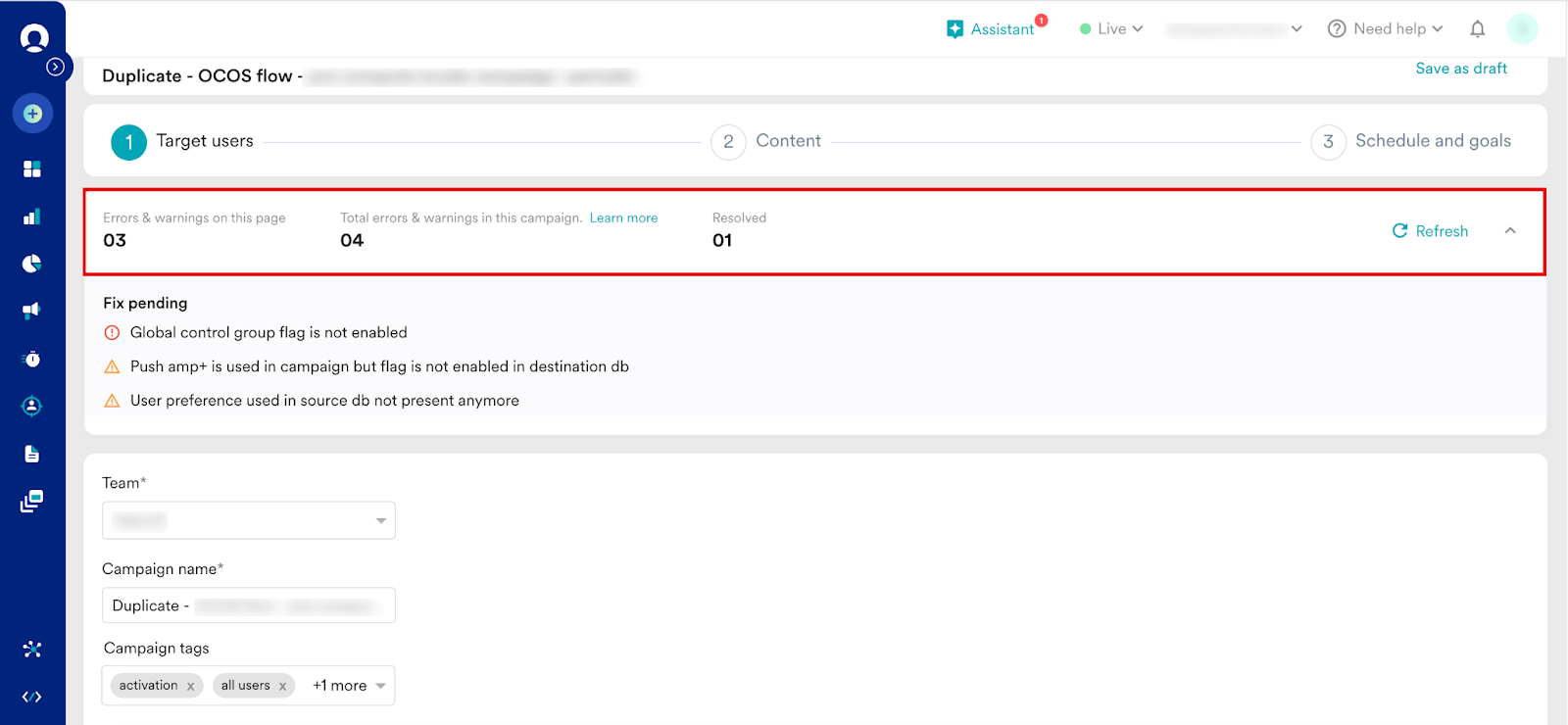Viewport: 1568px width, 725px height.
Task: Open the bar chart analytics icon
Action: pyautogui.click(x=32, y=217)
